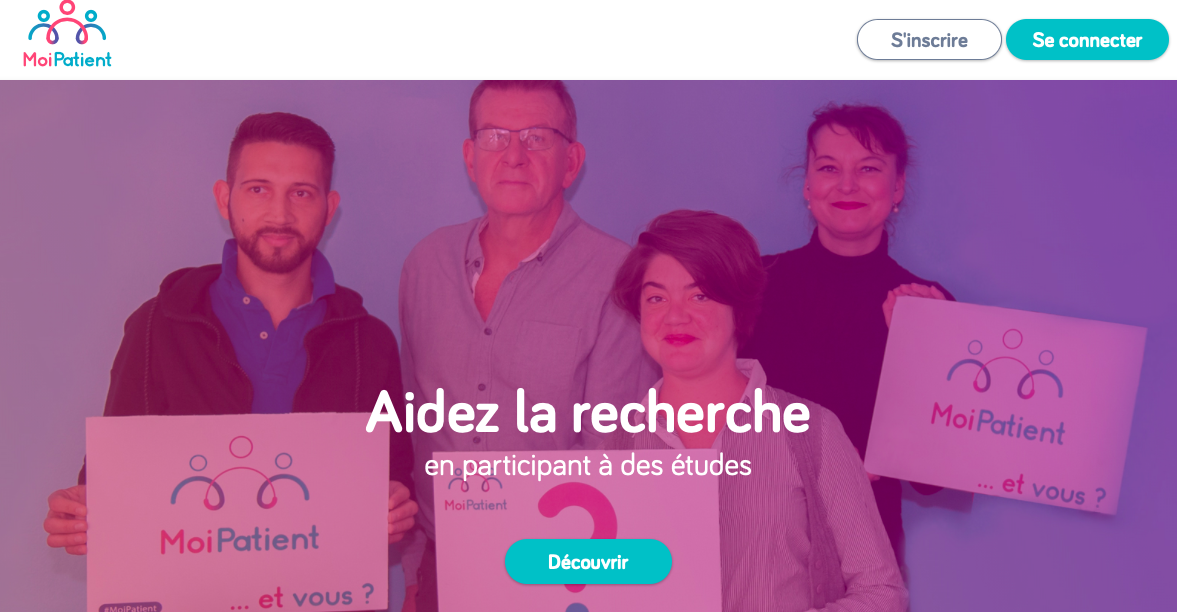Click the MoiPatient text on left sign
The image size is (1177, 612).
point(240,540)
